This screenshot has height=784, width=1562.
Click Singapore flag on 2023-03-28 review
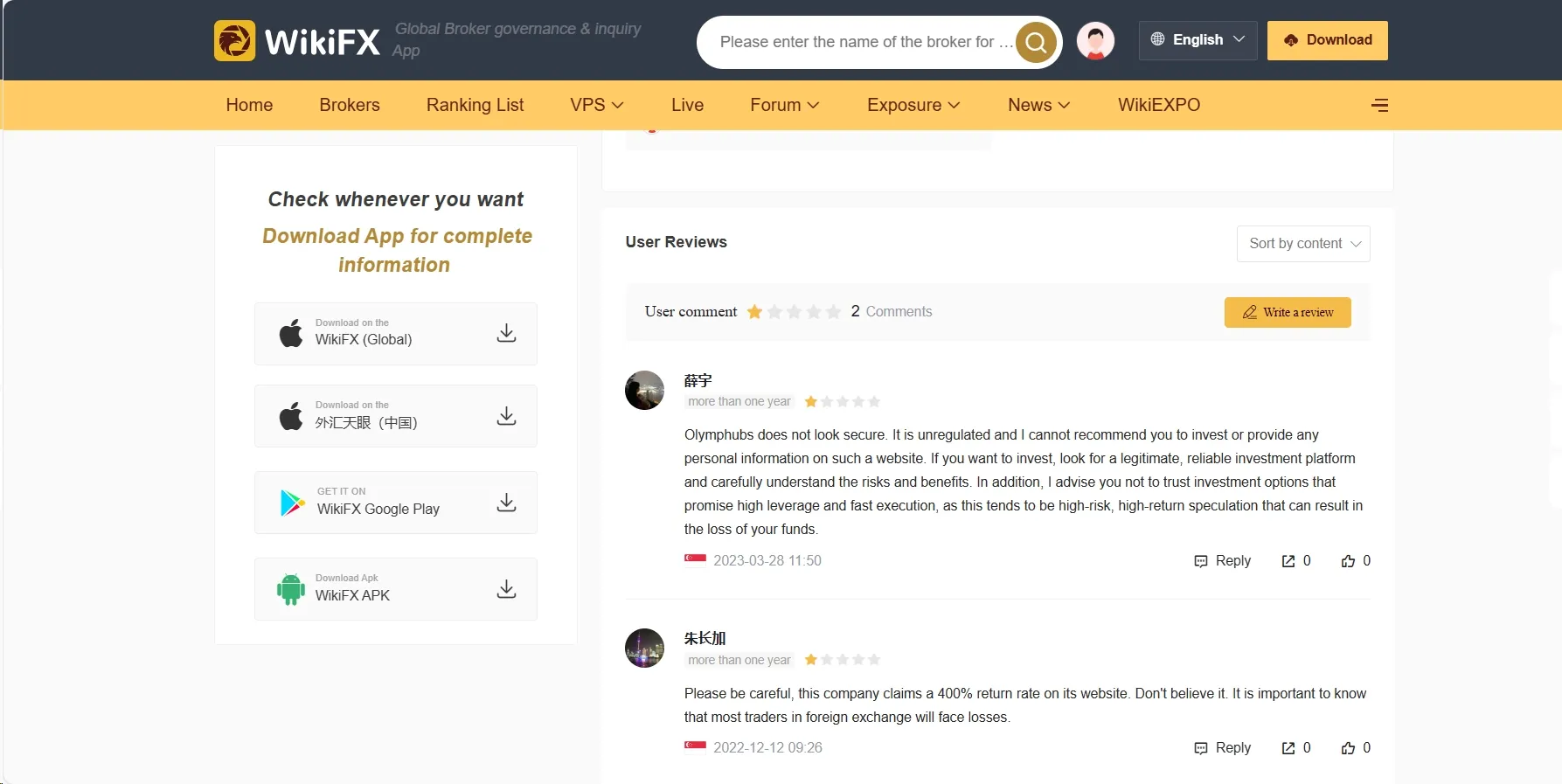point(695,560)
